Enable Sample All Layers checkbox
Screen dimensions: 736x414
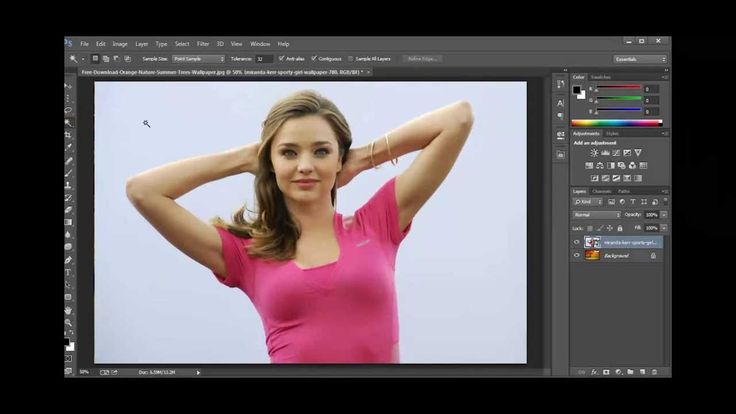pyautogui.click(x=350, y=59)
